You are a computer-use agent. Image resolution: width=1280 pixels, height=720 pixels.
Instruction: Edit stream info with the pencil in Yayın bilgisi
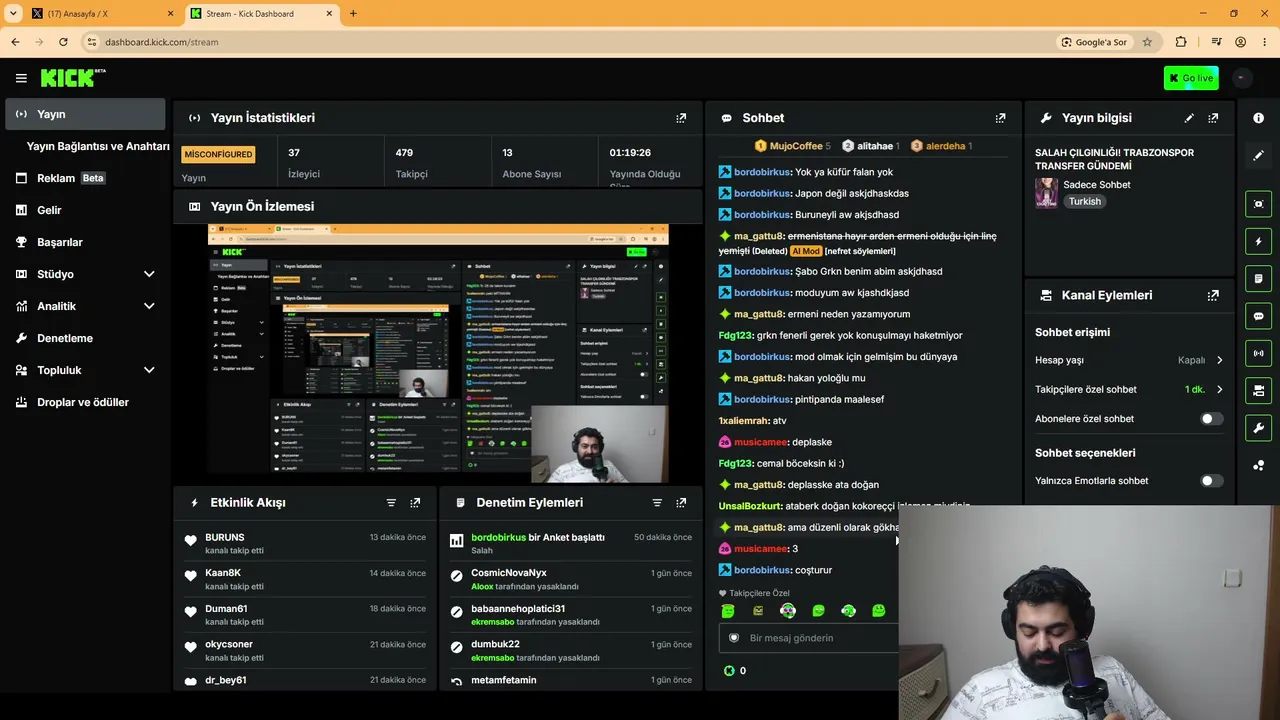[x=1189, y=118]
